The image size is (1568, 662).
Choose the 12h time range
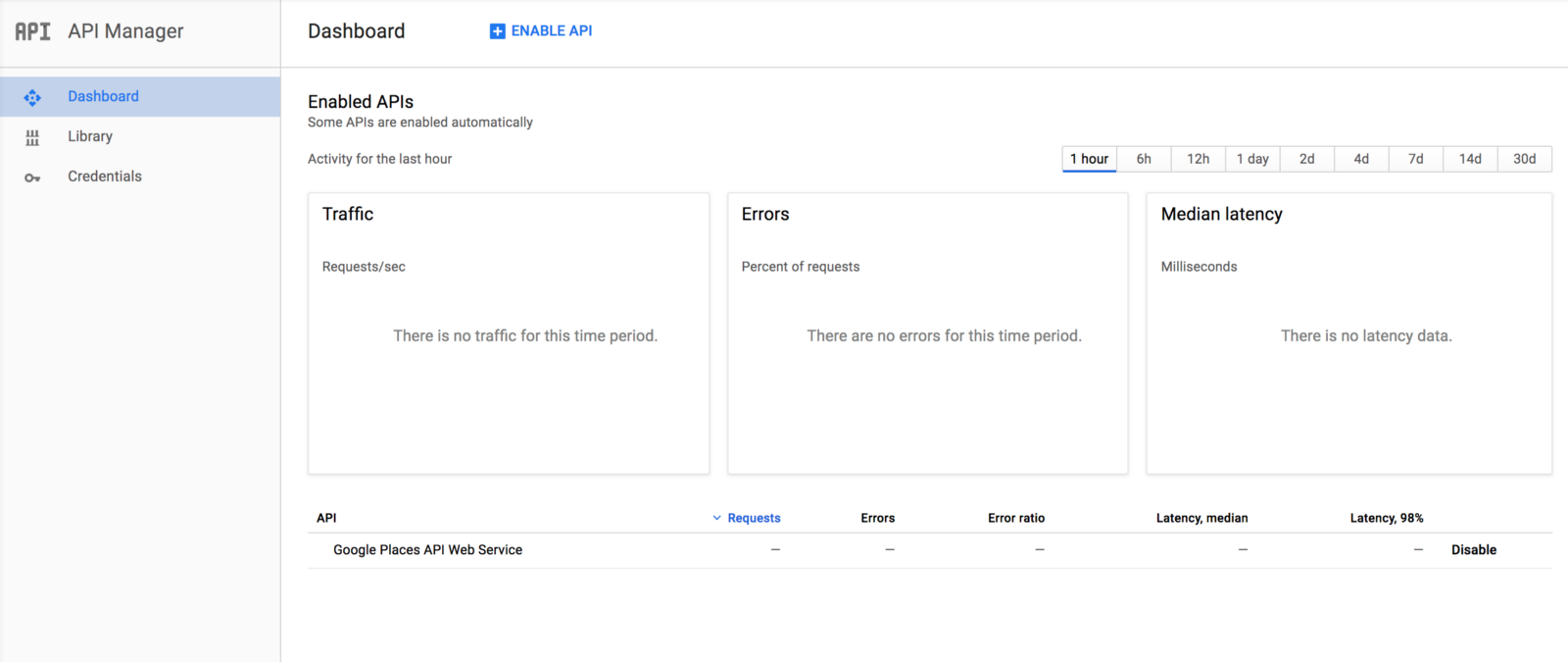[x=1198, y=159]
